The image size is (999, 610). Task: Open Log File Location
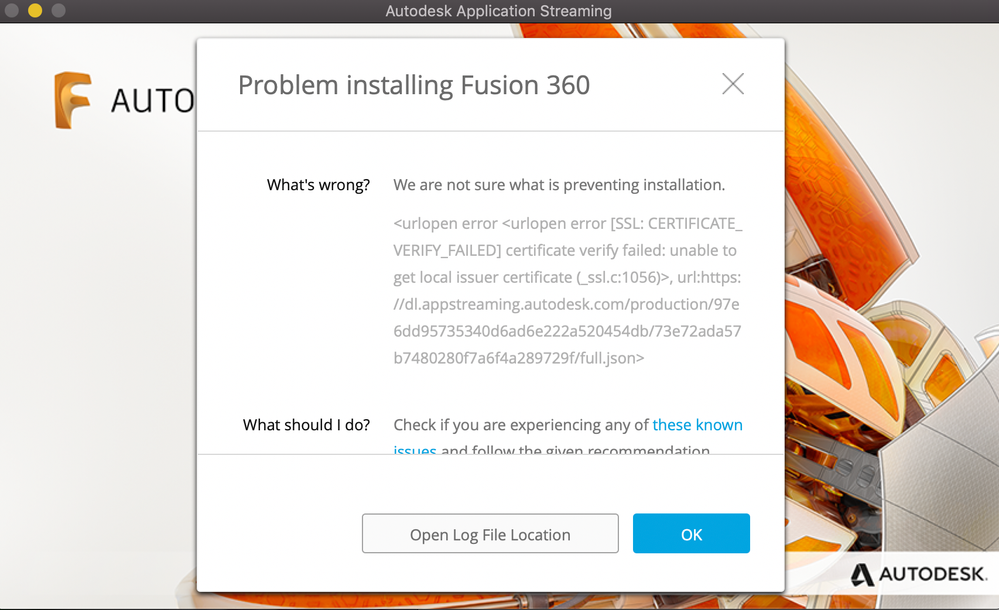click(490, 534)
